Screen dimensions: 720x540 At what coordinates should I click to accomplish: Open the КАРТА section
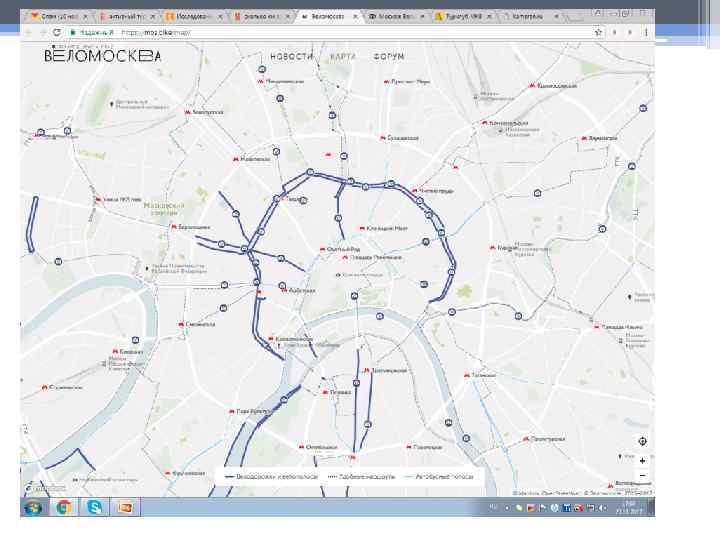point(343,56)
